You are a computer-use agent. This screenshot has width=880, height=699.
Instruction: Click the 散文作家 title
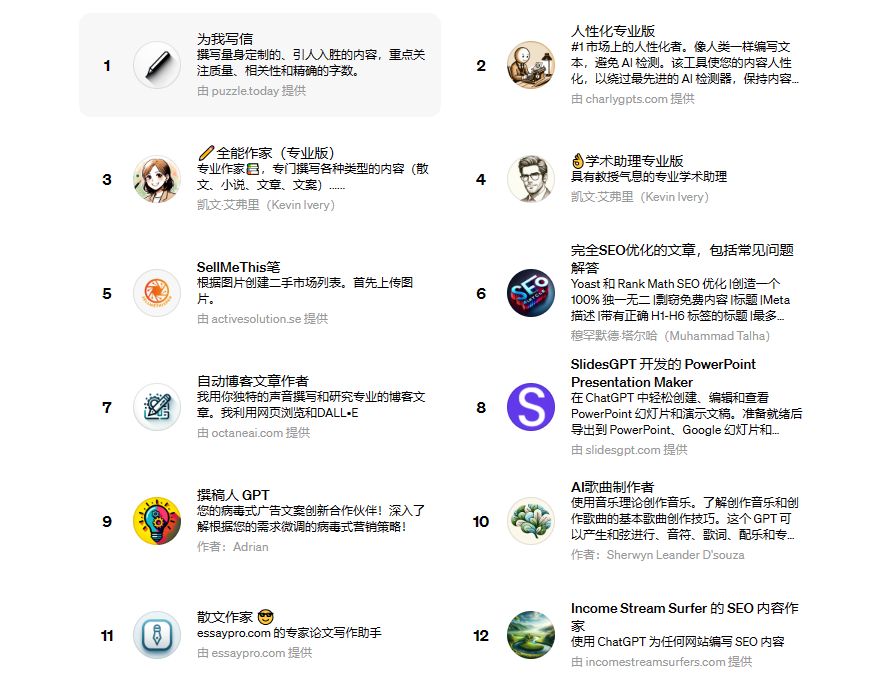click(x=235, y=617)
